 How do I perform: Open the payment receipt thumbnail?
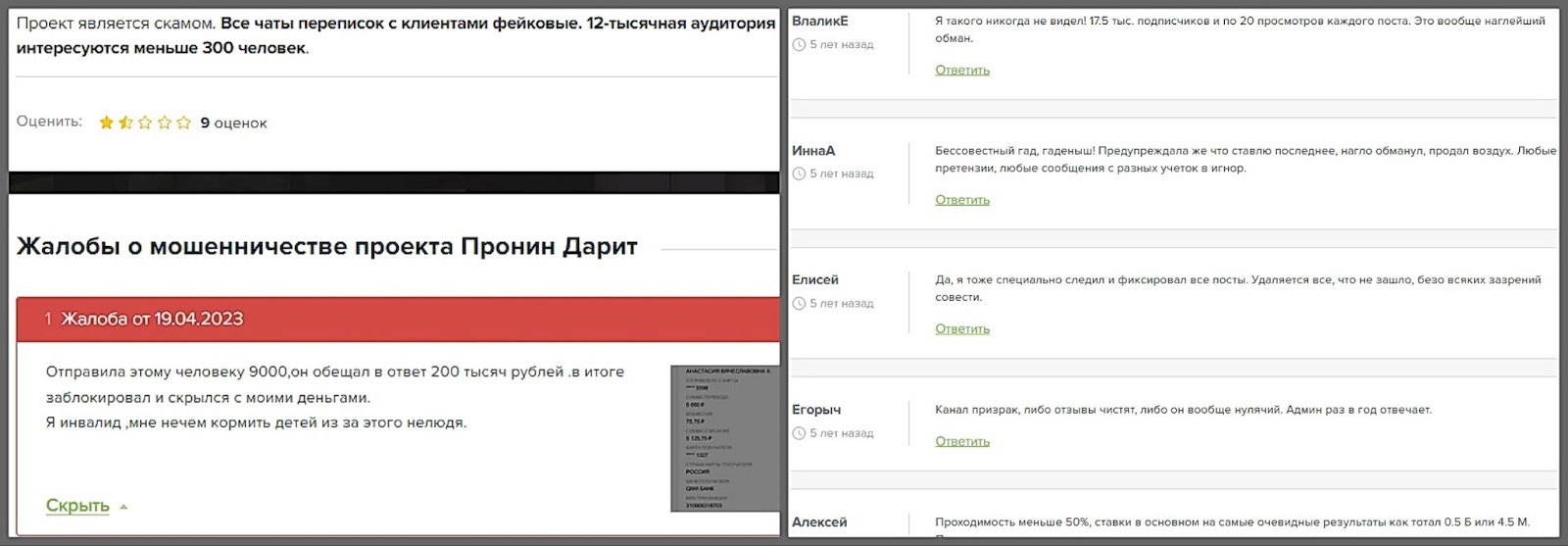click(722, 438)
